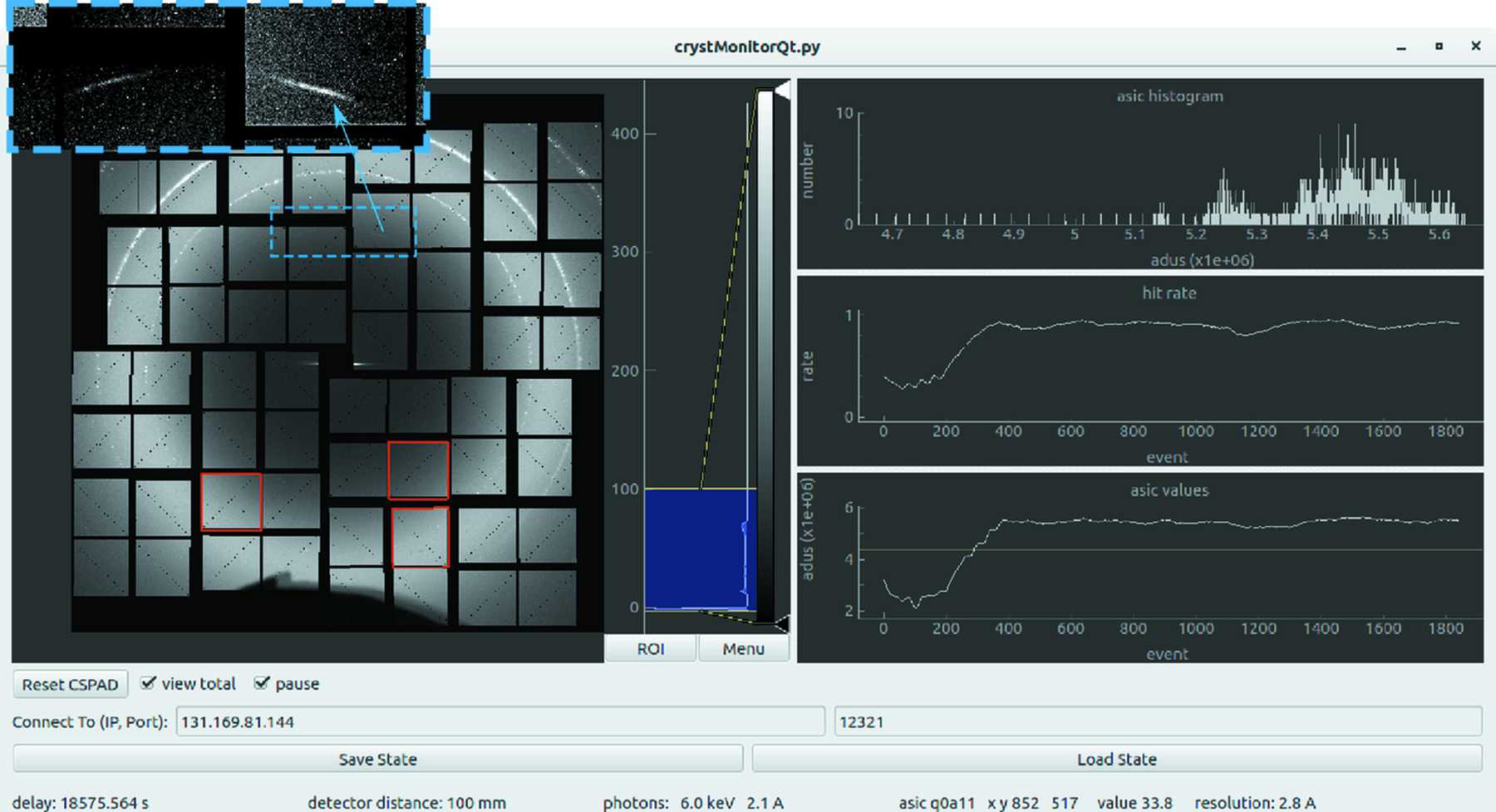The width and height of the screenshot is (1496, 812).
Task: Click the 'photons: 6.0 keV 2.1 A' status text
Action: [693, 803]
